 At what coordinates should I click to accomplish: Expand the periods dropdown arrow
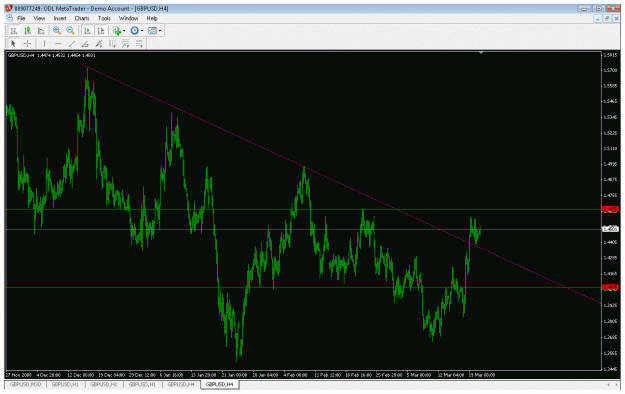point(142,31)
